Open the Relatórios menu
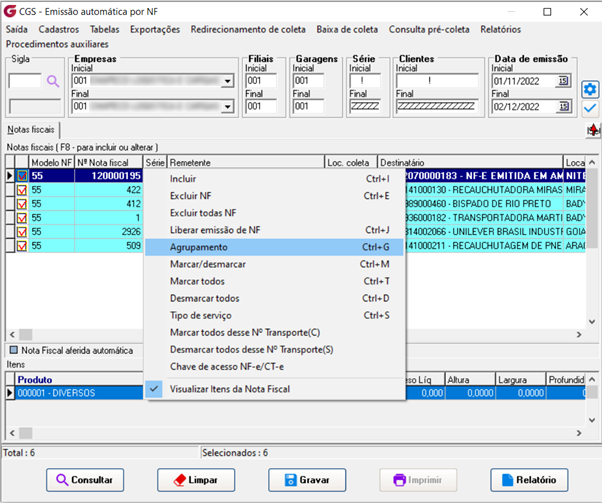This screenshot has width=602, height=503. 501,30
